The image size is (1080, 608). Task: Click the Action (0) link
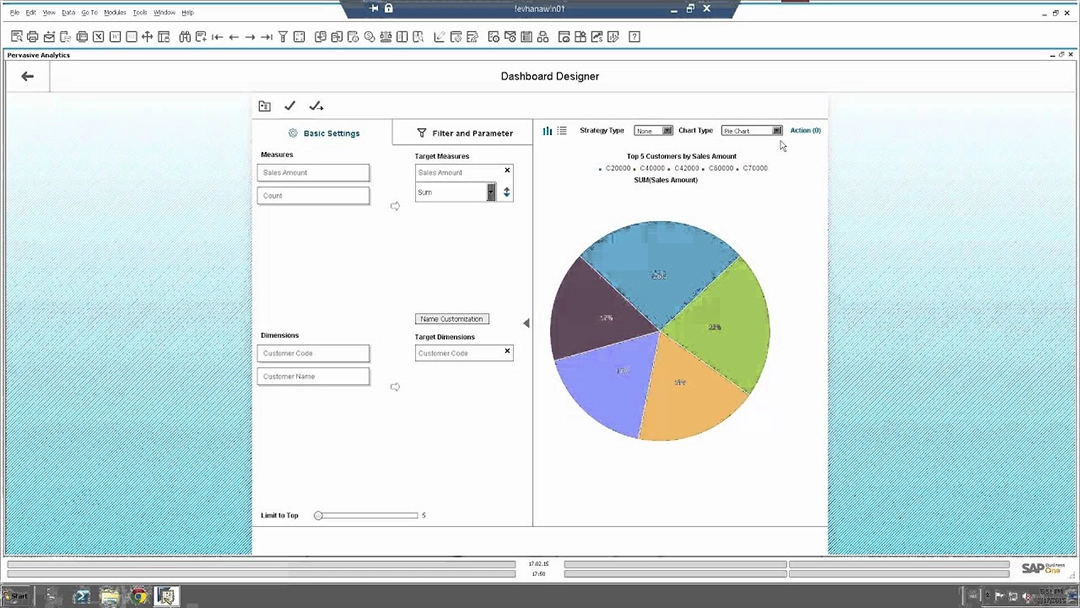[805, 131]
